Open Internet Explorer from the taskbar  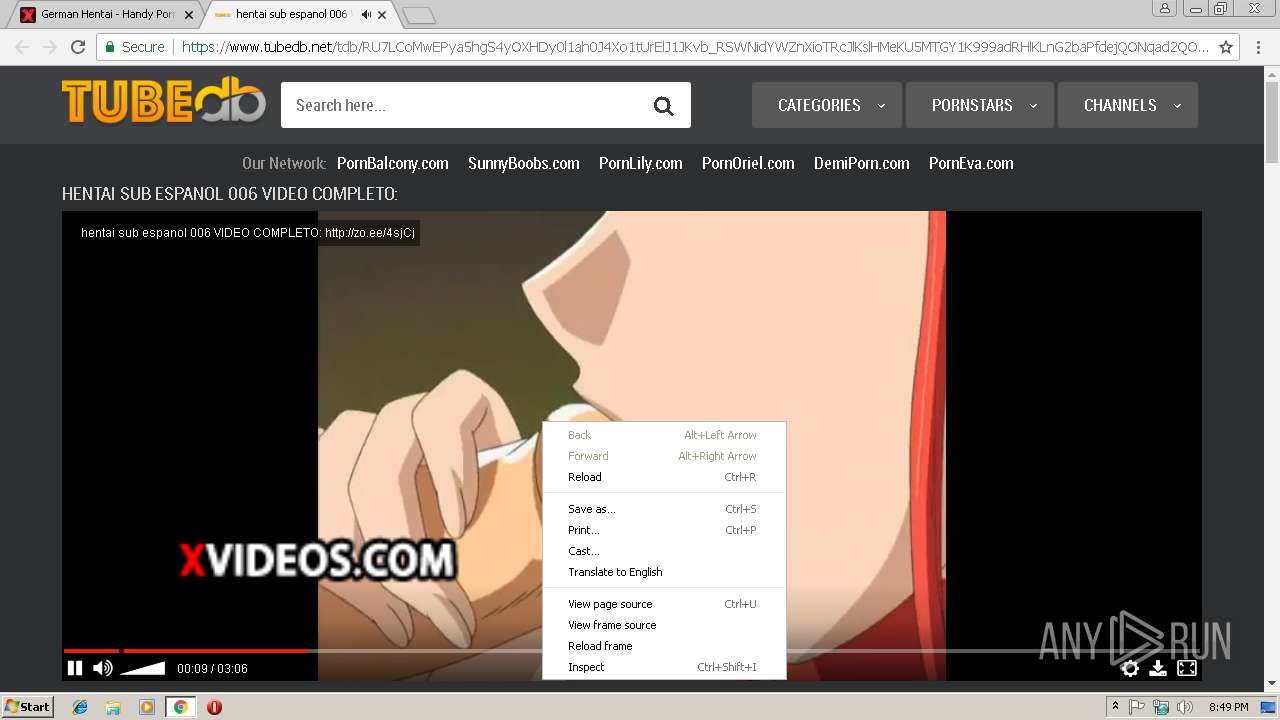point(80,707)
